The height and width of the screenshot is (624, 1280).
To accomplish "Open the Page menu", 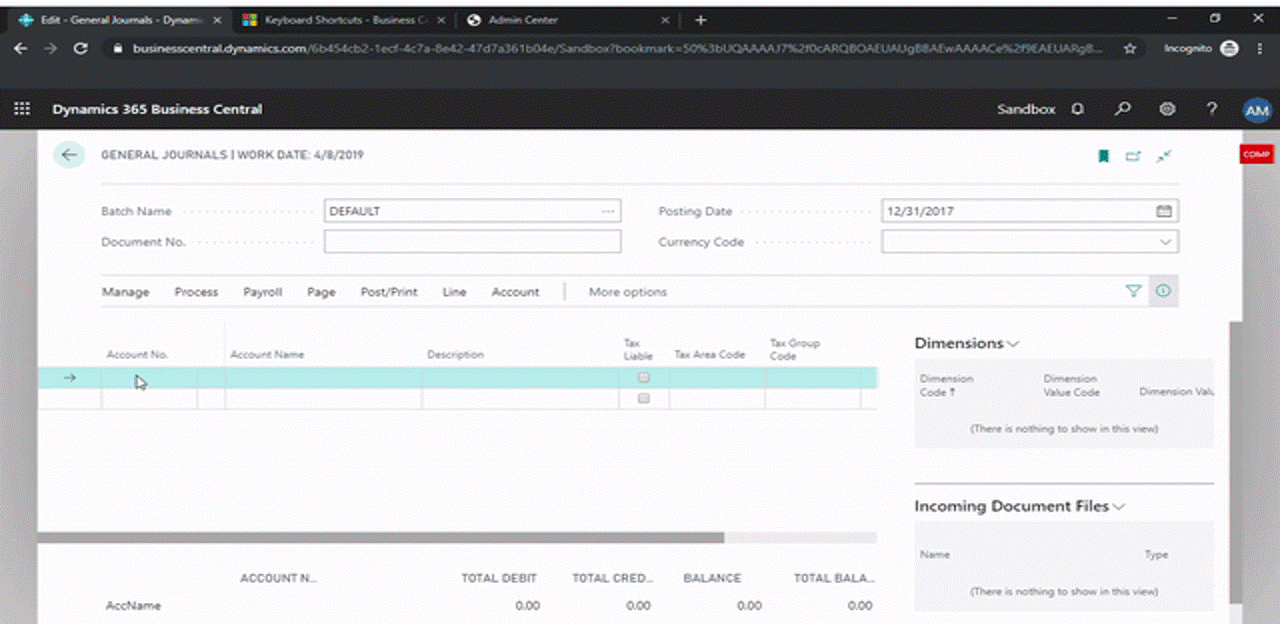I will (321, 292).
